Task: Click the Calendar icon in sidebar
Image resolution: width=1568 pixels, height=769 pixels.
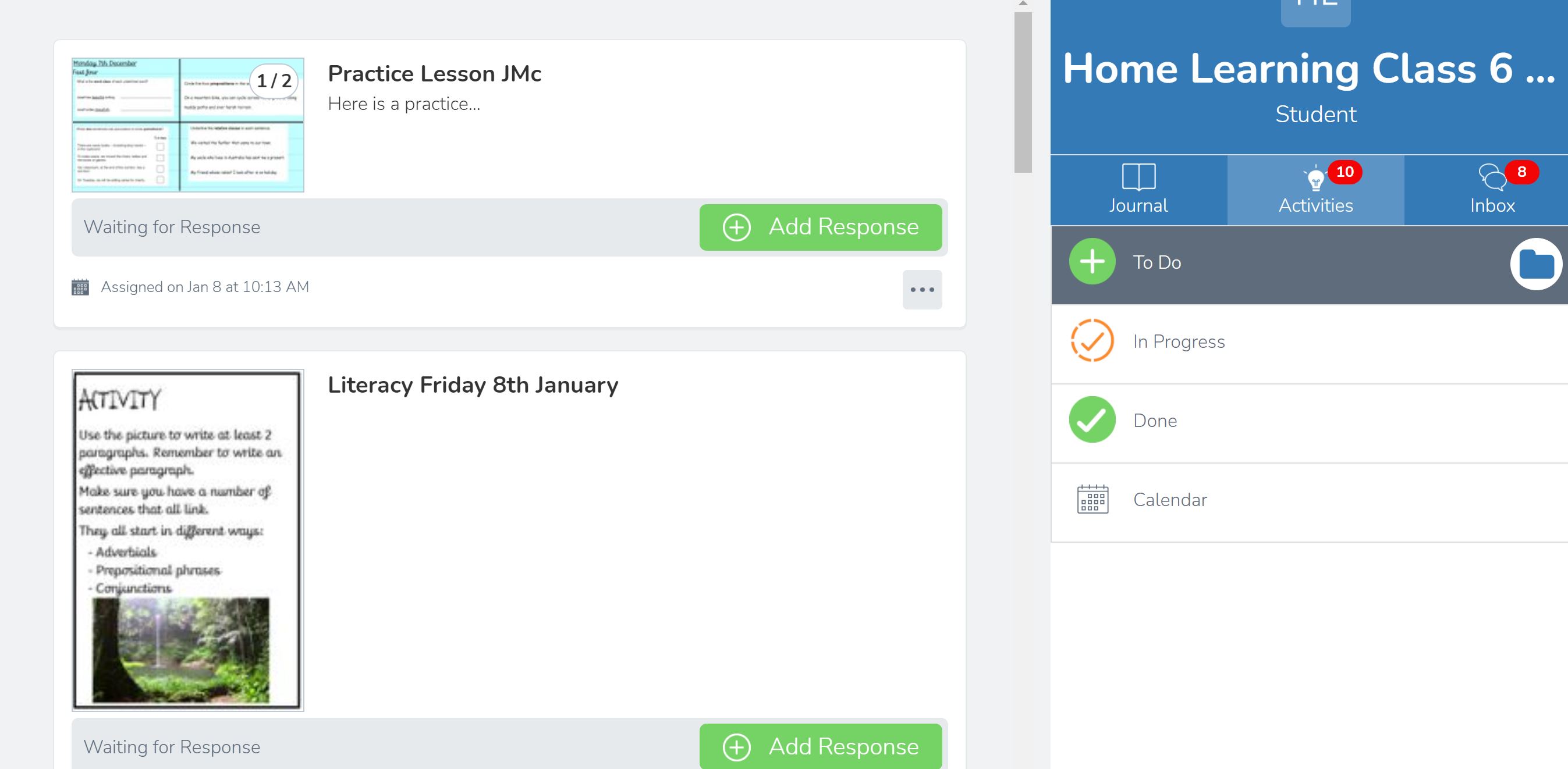Action: tap(1092, 500)
